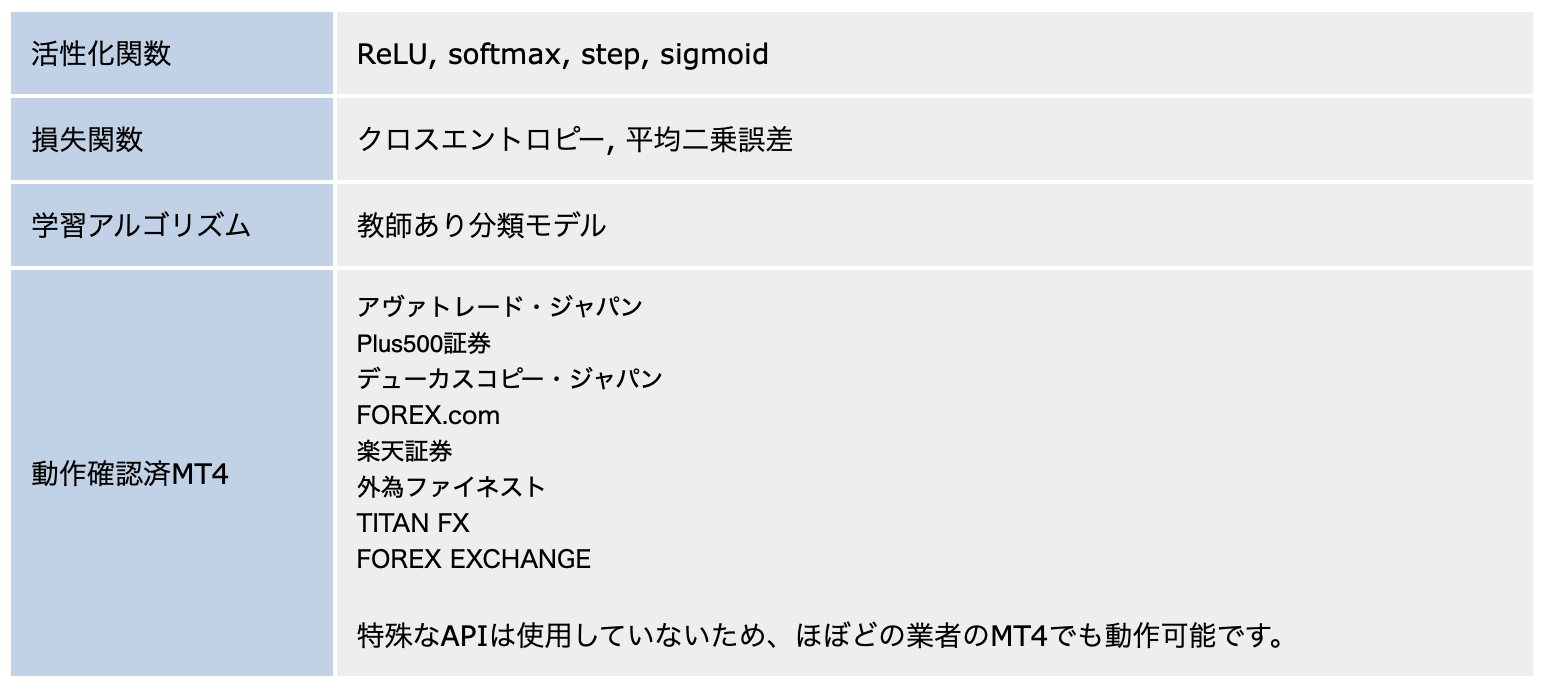1548x688 pixels.
Task: Click the 活性化関数 row header cell
Action: click(x=101, y=54)
